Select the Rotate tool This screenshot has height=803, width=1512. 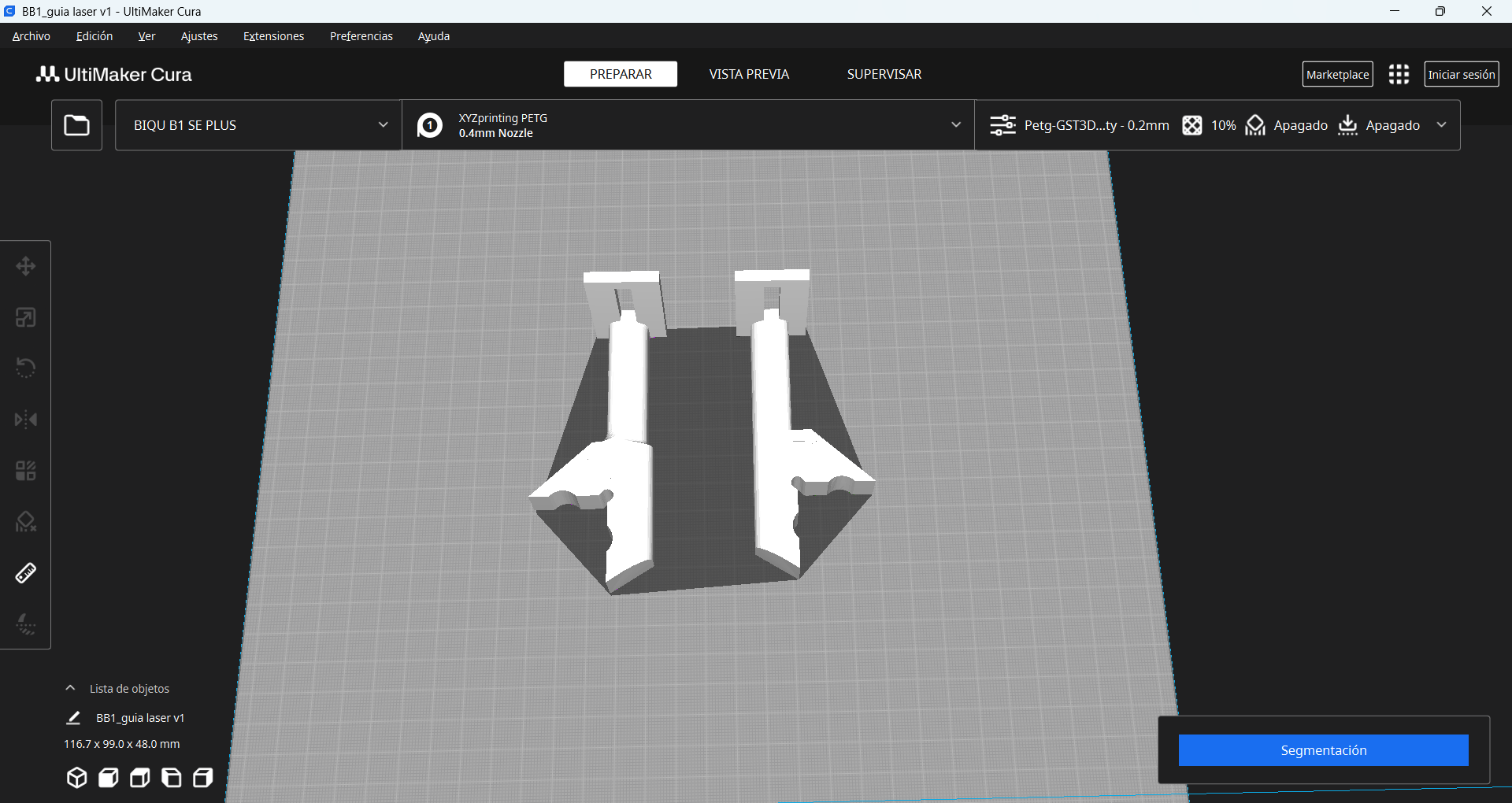pos(26,368)
